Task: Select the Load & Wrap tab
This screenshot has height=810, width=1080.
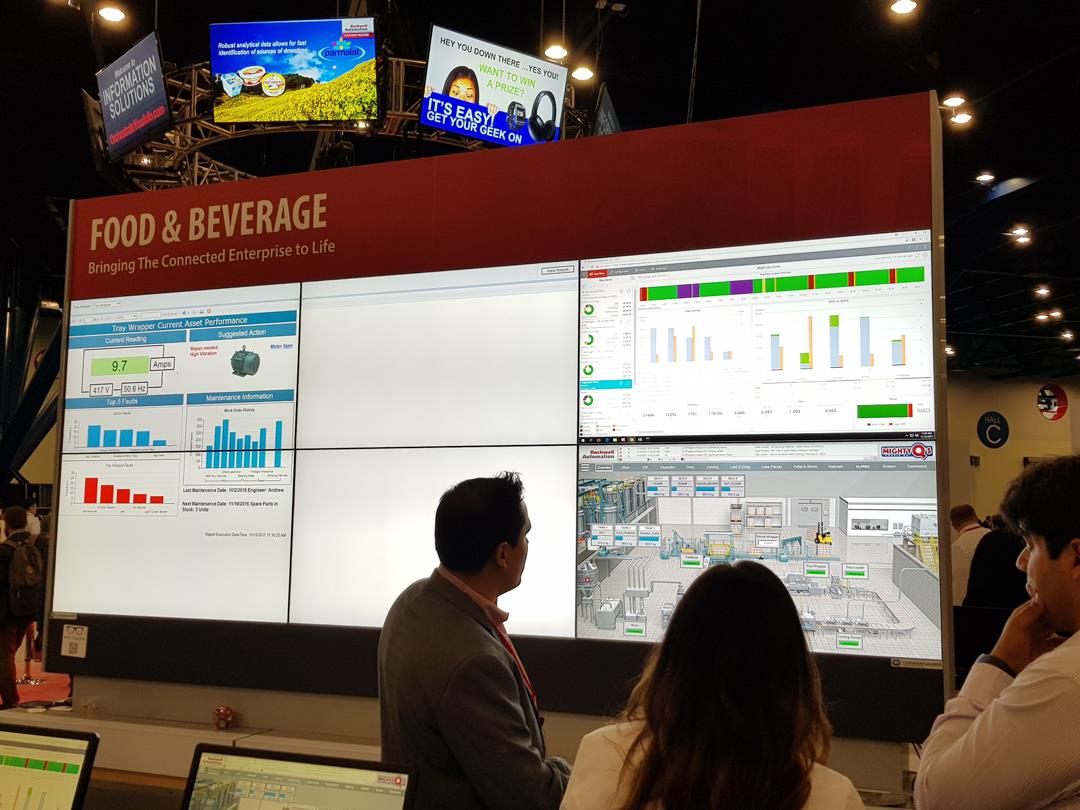Action: [740, 466]
